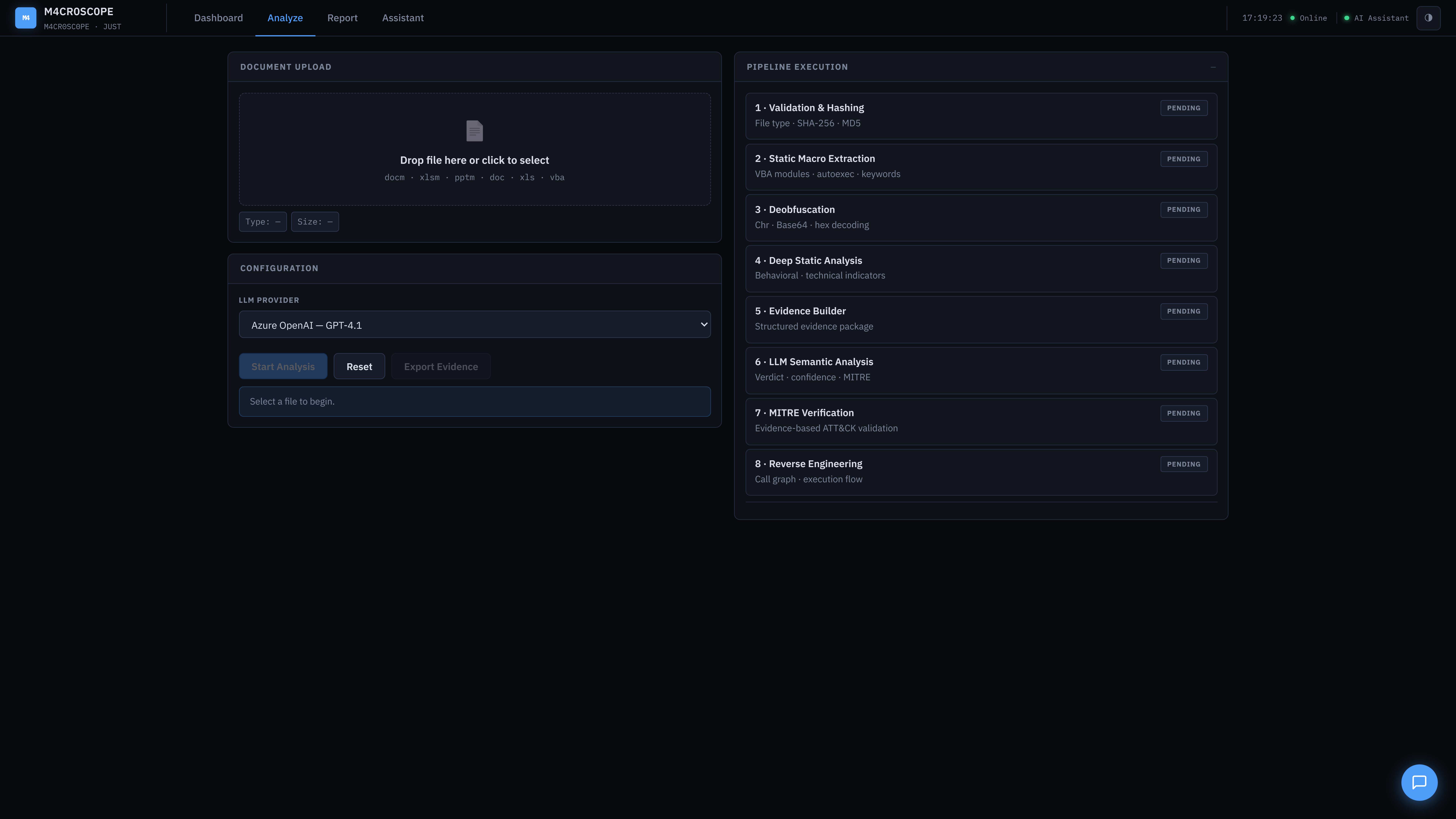Click 'M4CROSCOPE · JUST' subtitle text
The height and width of the screenshot is (819, 1456).
pos(82,27)
